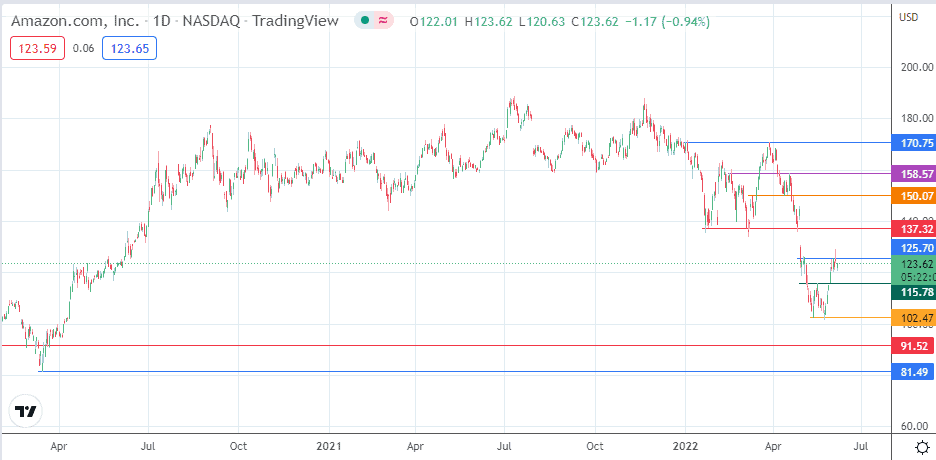Screen dimensions: 936x460
Task: Click the blue buy price 123.65 button
Action: [x=130, y=49]
